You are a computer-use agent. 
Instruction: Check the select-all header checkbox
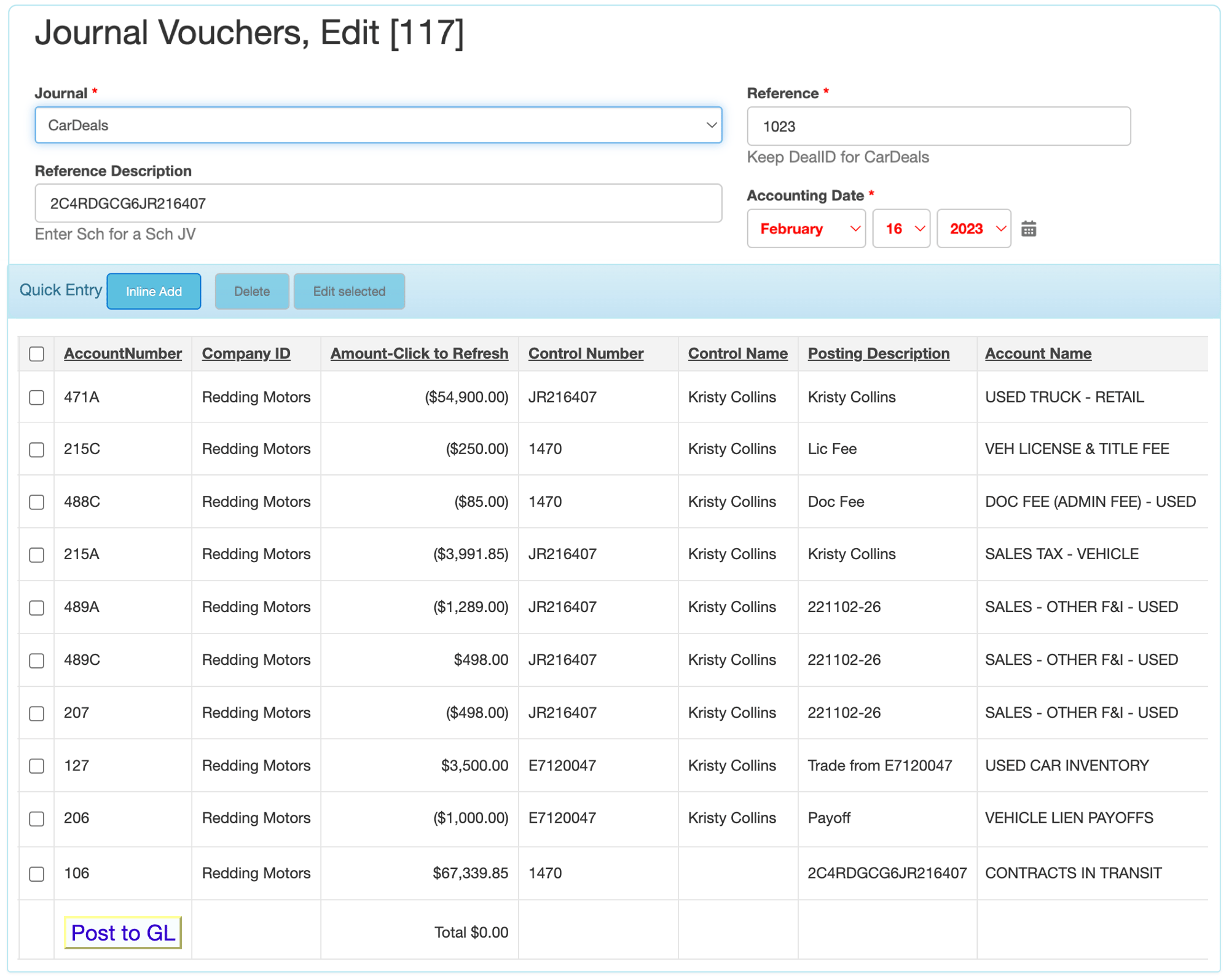[x=37, y=354]
